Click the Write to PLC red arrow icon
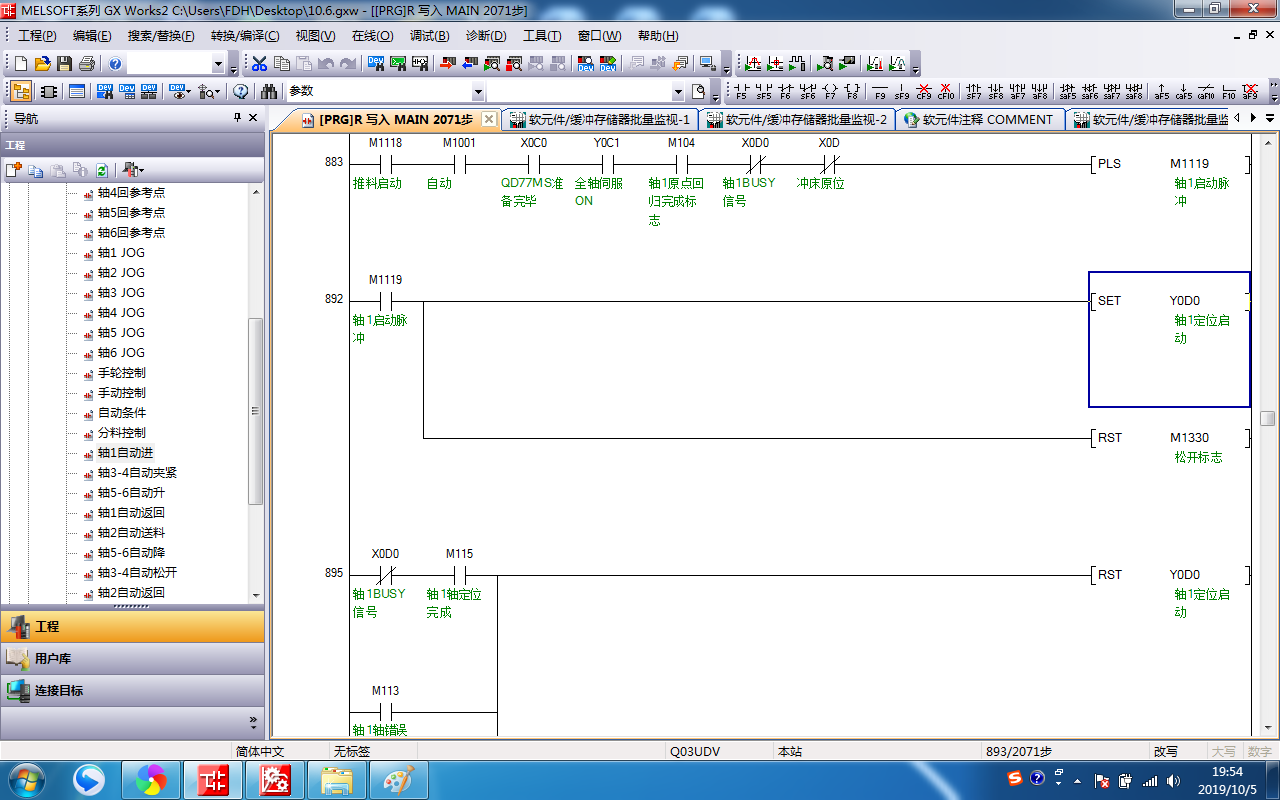 (447, 64)
